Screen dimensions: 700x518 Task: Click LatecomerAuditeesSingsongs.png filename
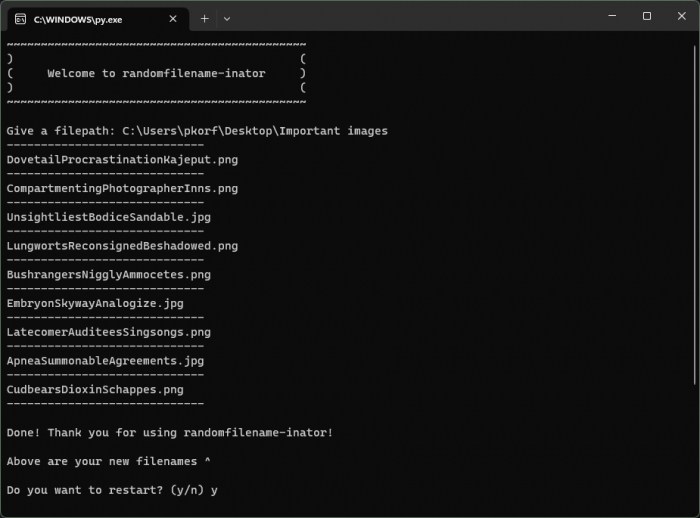108,332
